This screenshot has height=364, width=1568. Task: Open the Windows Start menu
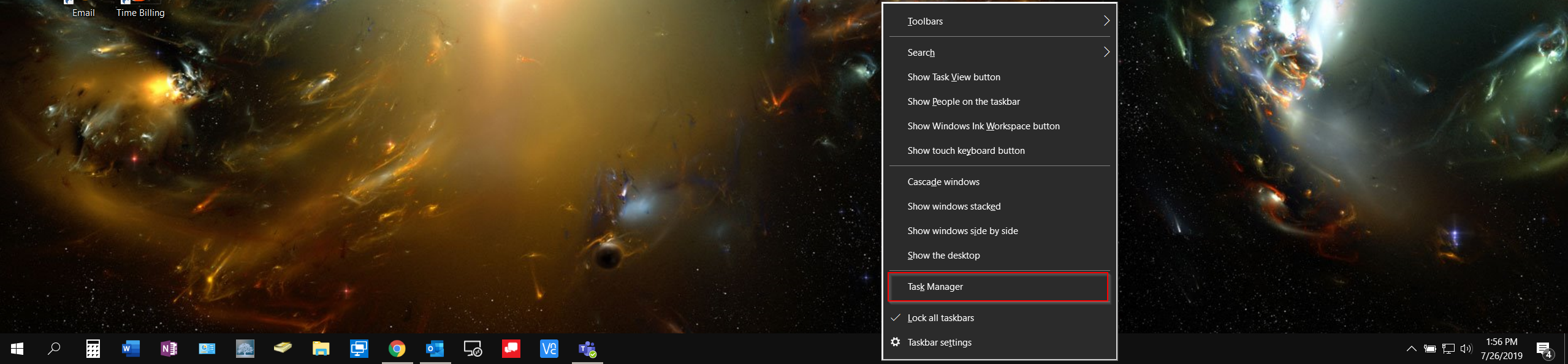pyautogui.click(x=17, y=349)
